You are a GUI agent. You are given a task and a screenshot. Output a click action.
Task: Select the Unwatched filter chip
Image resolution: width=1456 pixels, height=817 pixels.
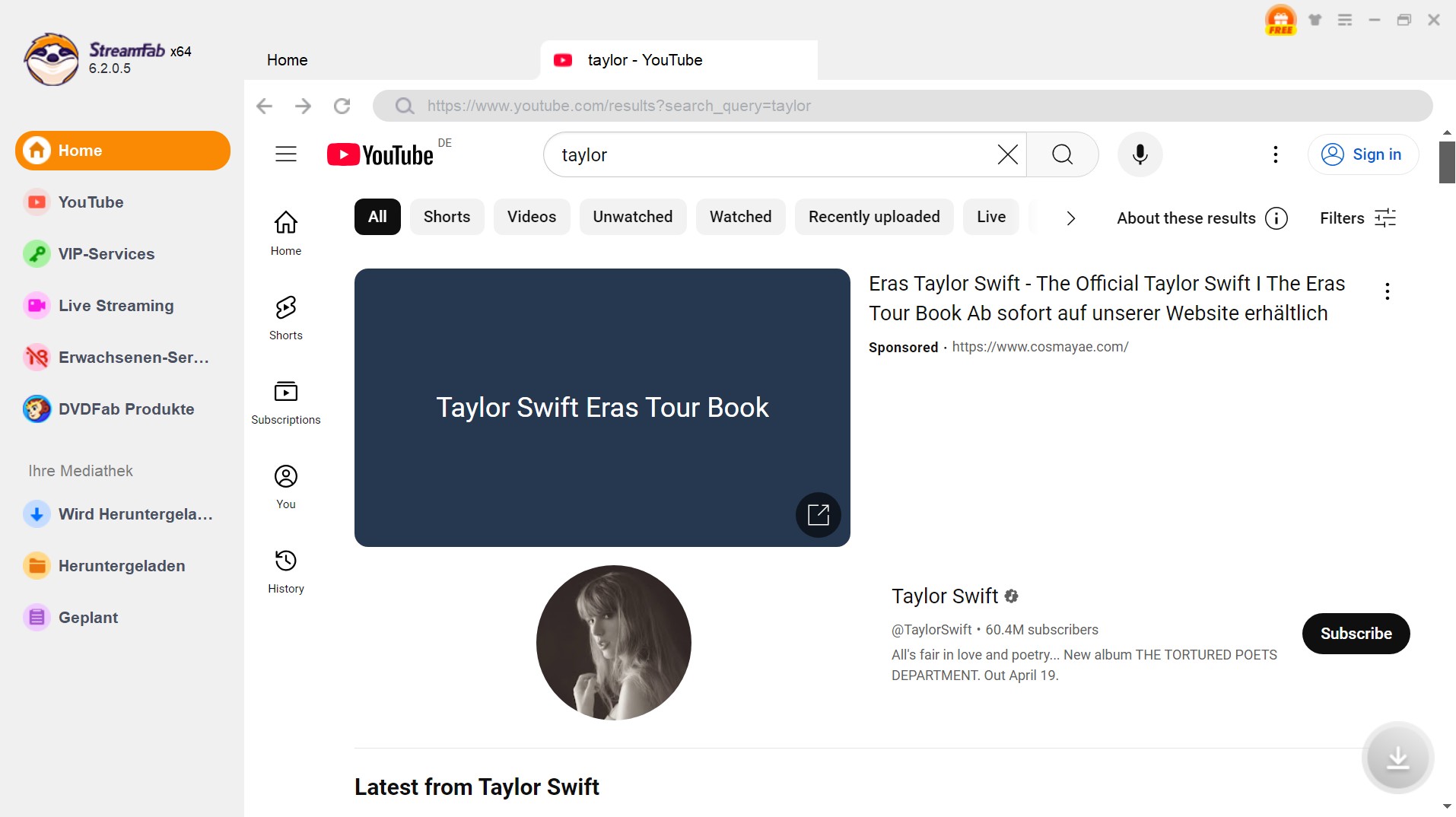(633, 217)
